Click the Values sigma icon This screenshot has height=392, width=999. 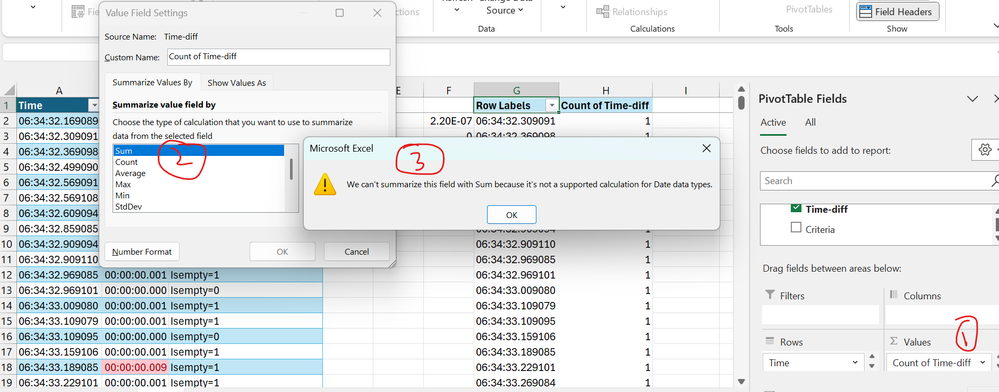pos(893,342)
